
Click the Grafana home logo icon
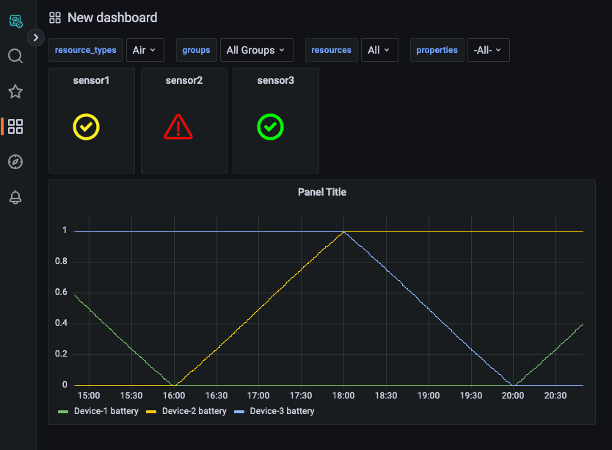tap(16, 21)
